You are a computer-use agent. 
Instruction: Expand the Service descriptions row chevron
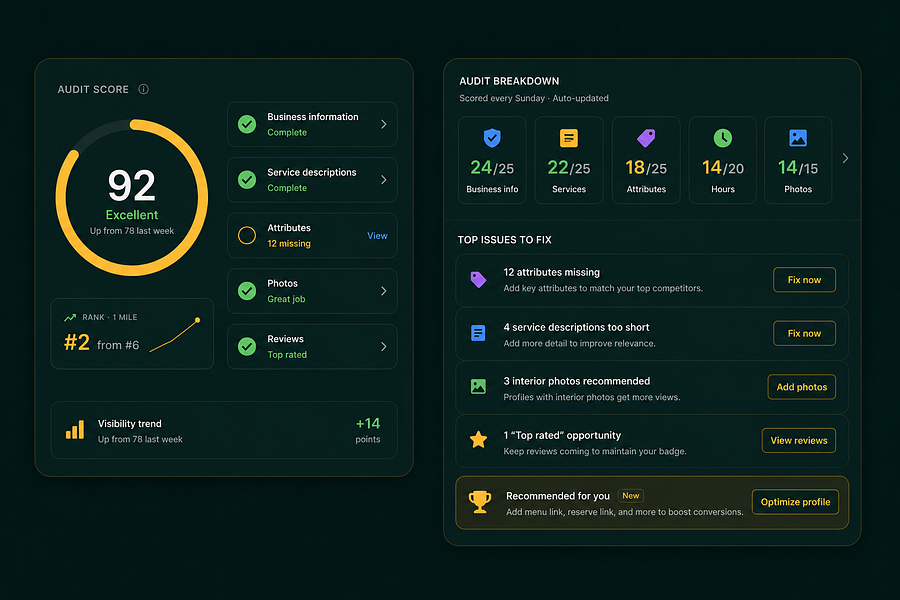[x=383, y=180]
